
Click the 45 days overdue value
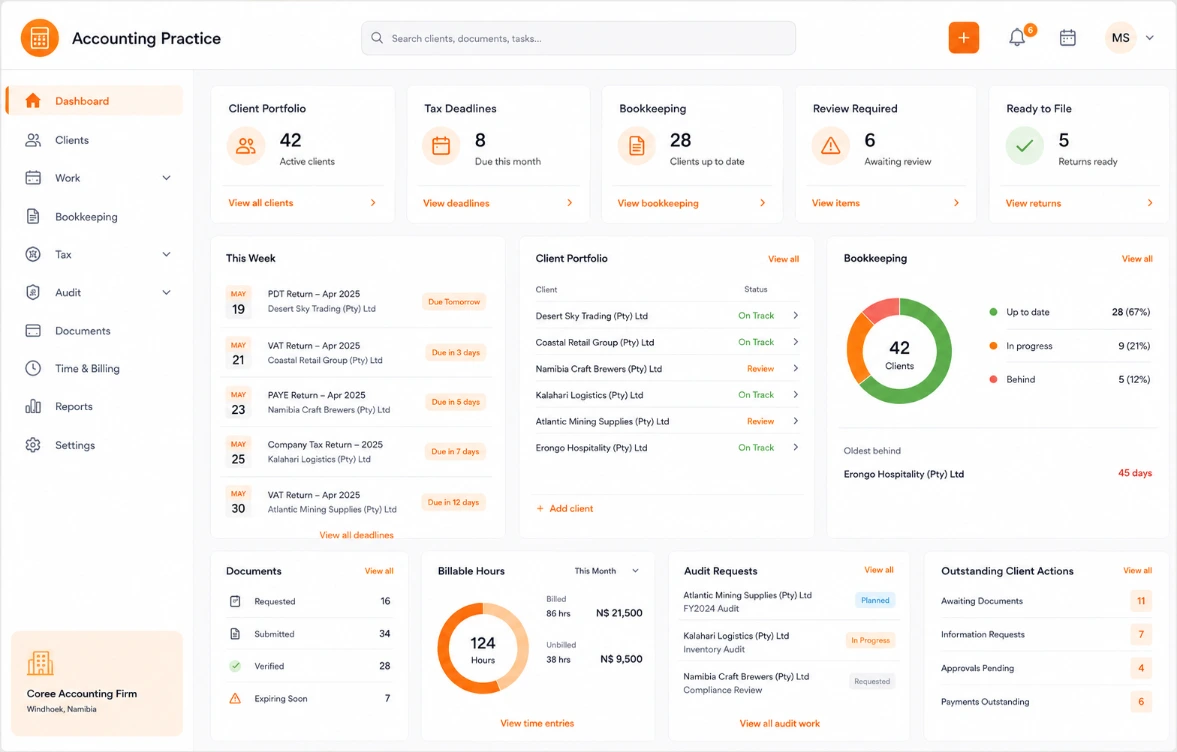tap(1134, 473)
